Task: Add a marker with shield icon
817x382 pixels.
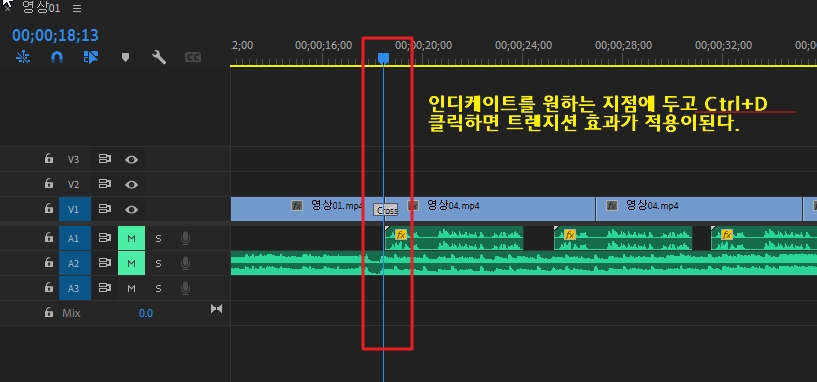Action: pos(125,57)
